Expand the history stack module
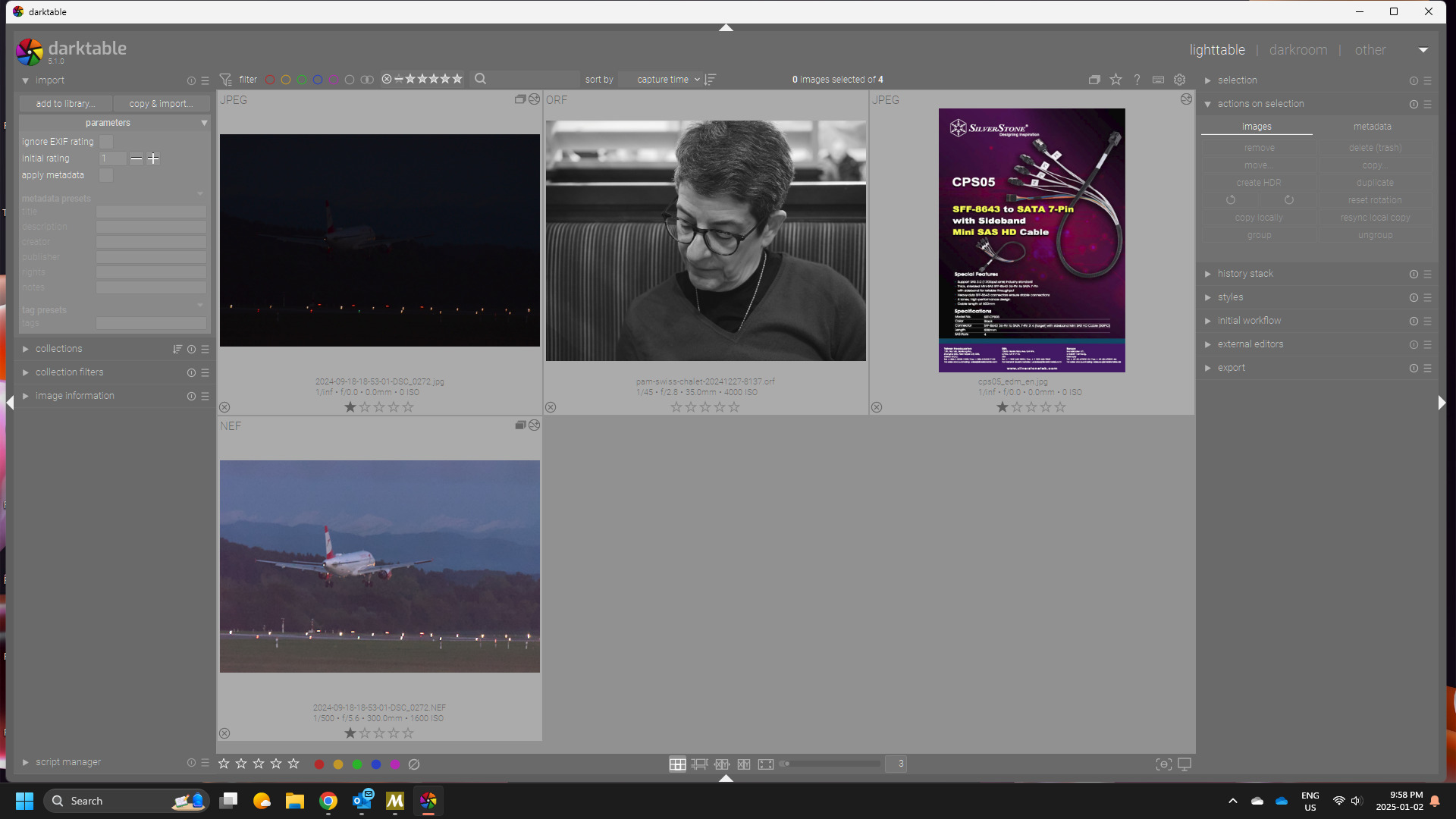The height and width of the screenshot is (819, 1456). point(1245,274)
